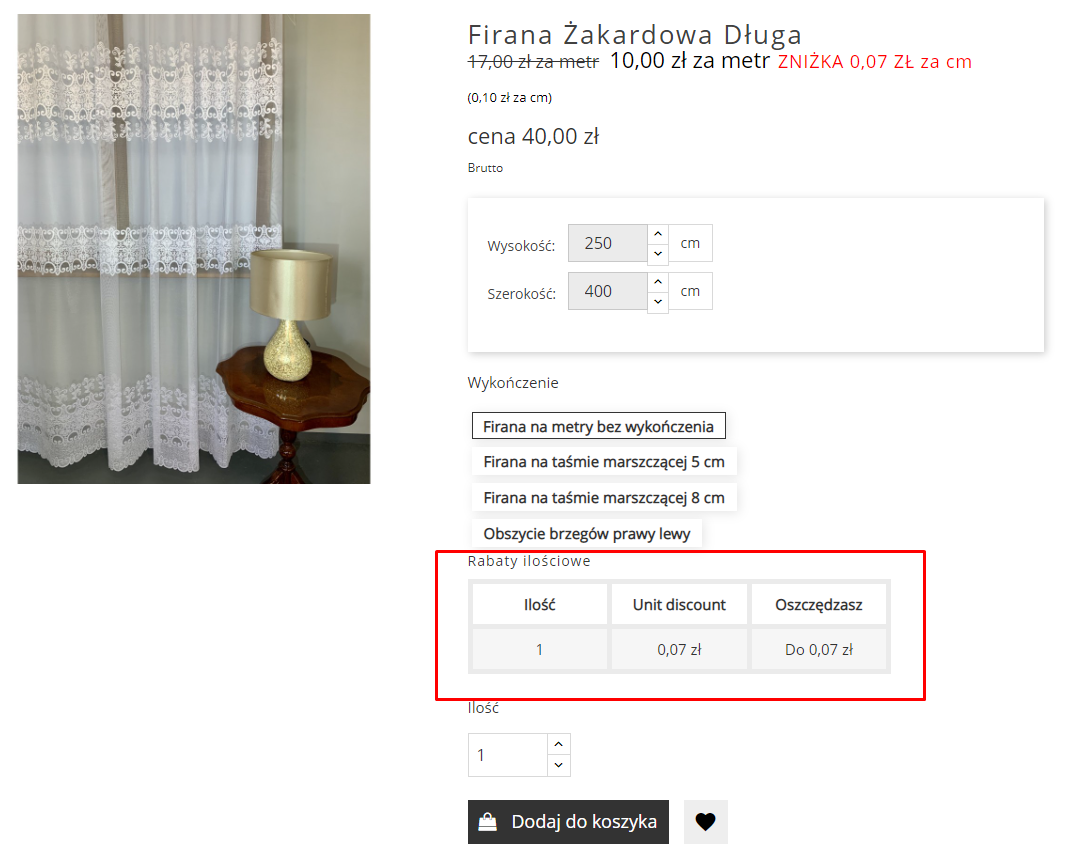The image size is (1079, 855).
Task: Click the Unit discount column header
Action: (x=679, y=604)
